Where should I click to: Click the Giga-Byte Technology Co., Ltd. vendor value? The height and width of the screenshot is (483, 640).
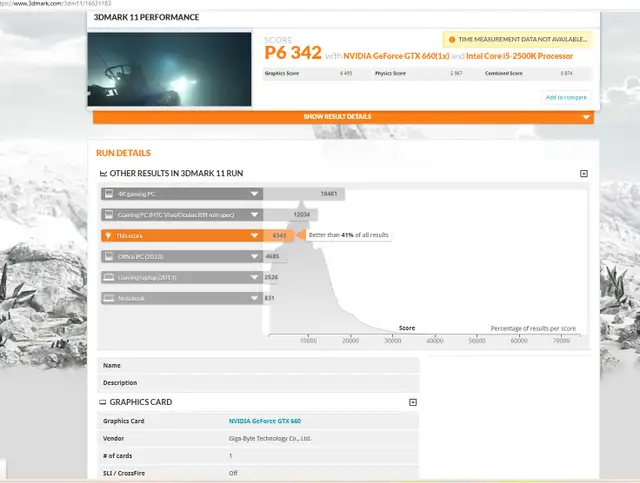pyautogui.click(x=270, y=438)
